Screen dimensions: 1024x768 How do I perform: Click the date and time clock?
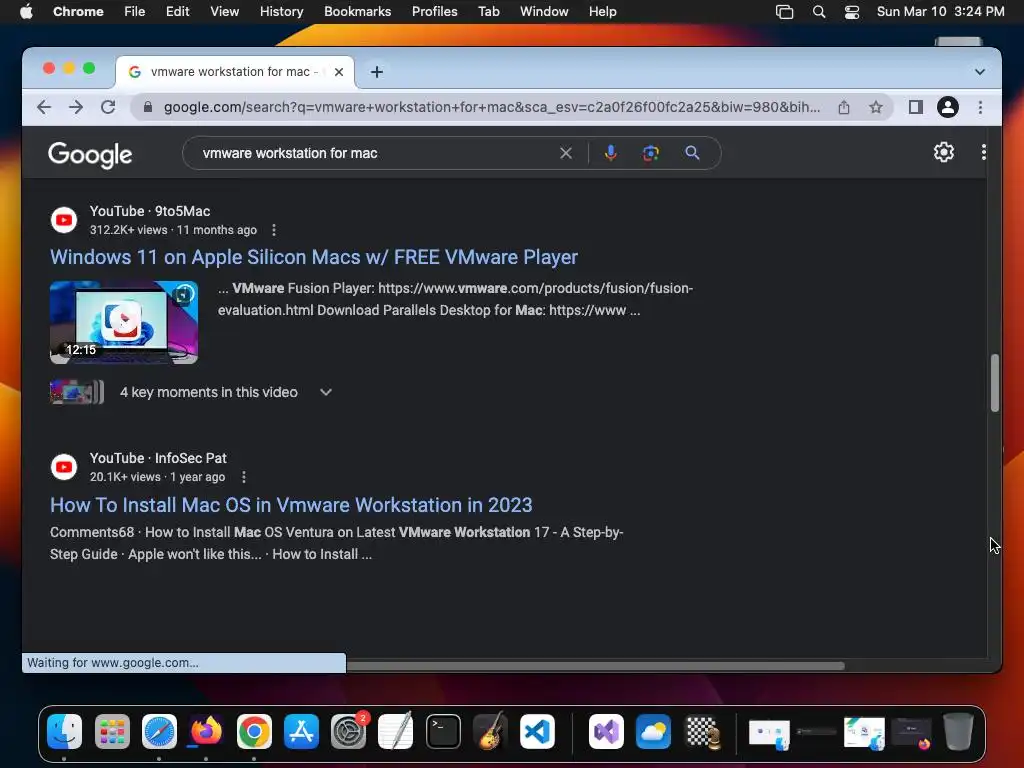pos(940,12)
